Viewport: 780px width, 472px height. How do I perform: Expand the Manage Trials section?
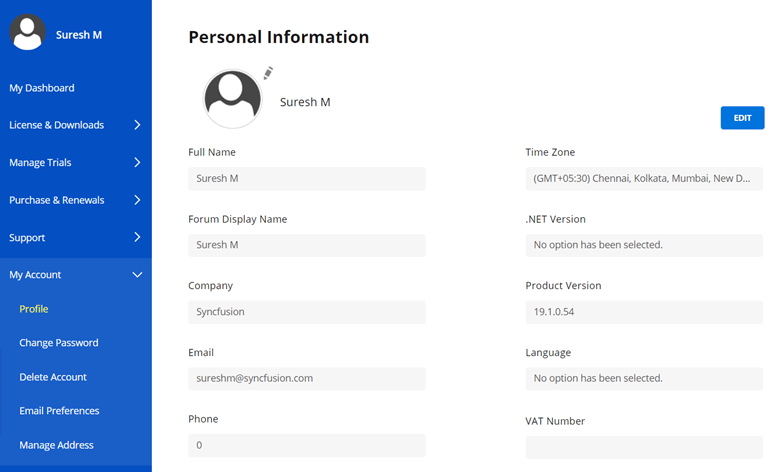tap(137, 162)
